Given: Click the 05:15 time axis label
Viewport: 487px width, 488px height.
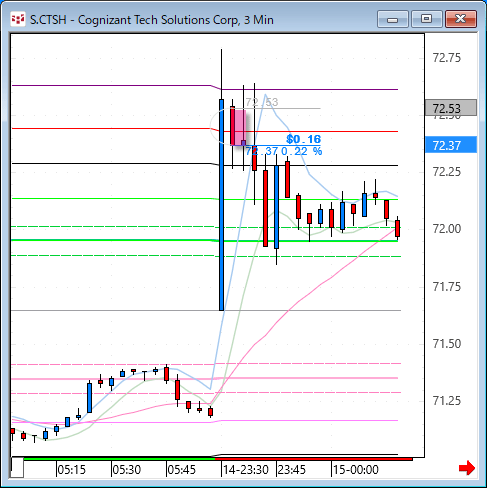Looking at the screenshot, I should [72, 470].
